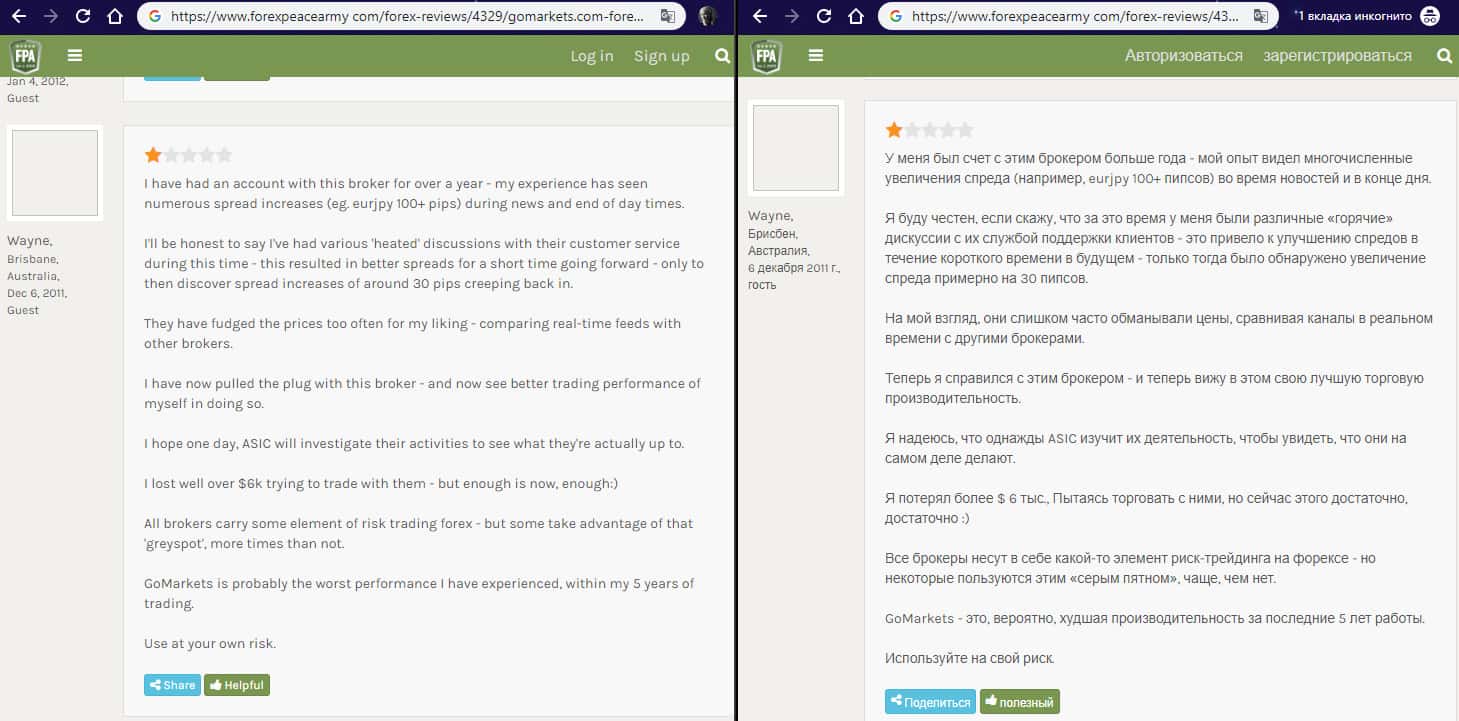Open the hamburger menu on the Russian page

coord(816,56)
